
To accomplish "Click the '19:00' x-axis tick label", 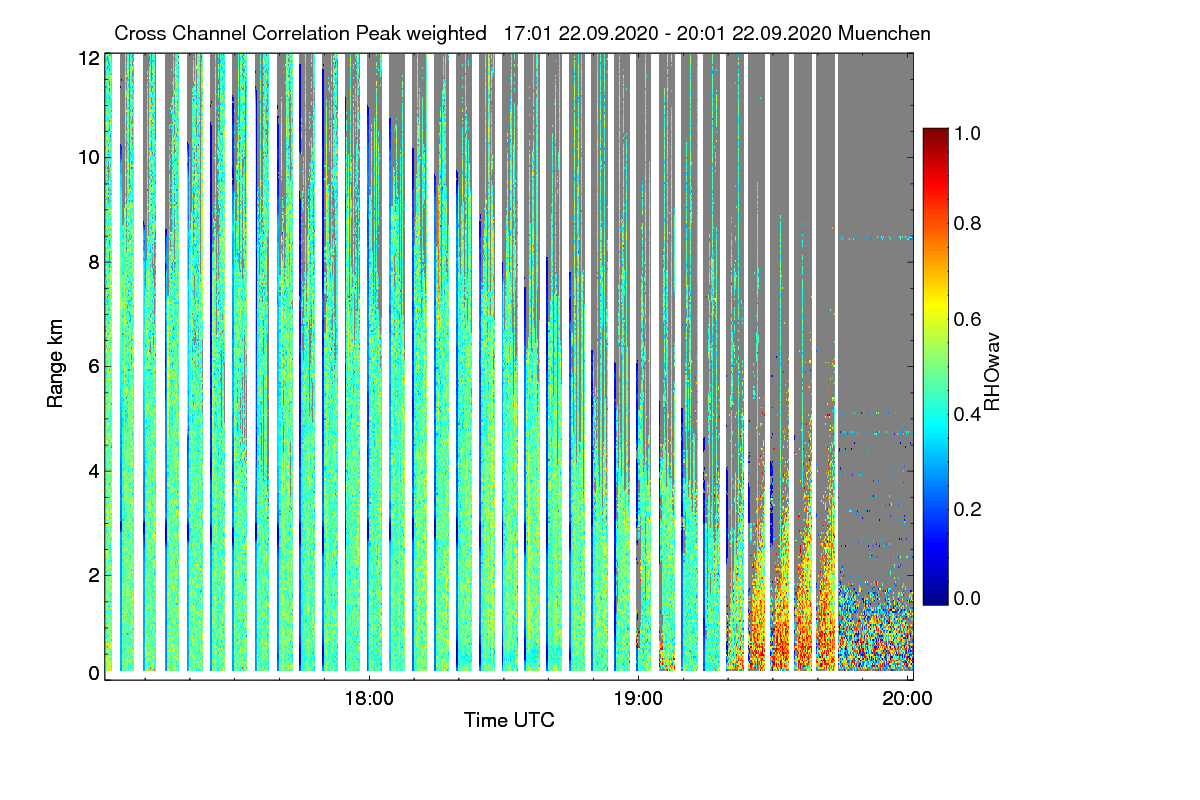I will pyautogui.click(x=638, y=699).
